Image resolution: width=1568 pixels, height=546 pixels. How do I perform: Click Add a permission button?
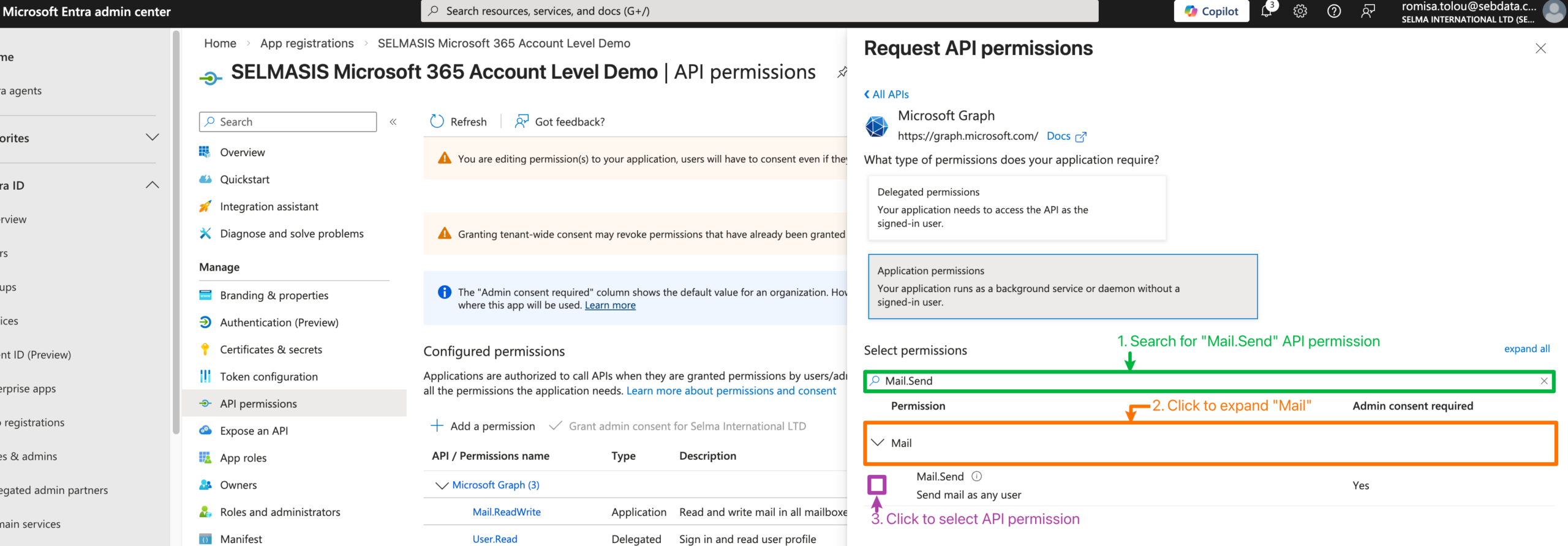tap(483, 426)
